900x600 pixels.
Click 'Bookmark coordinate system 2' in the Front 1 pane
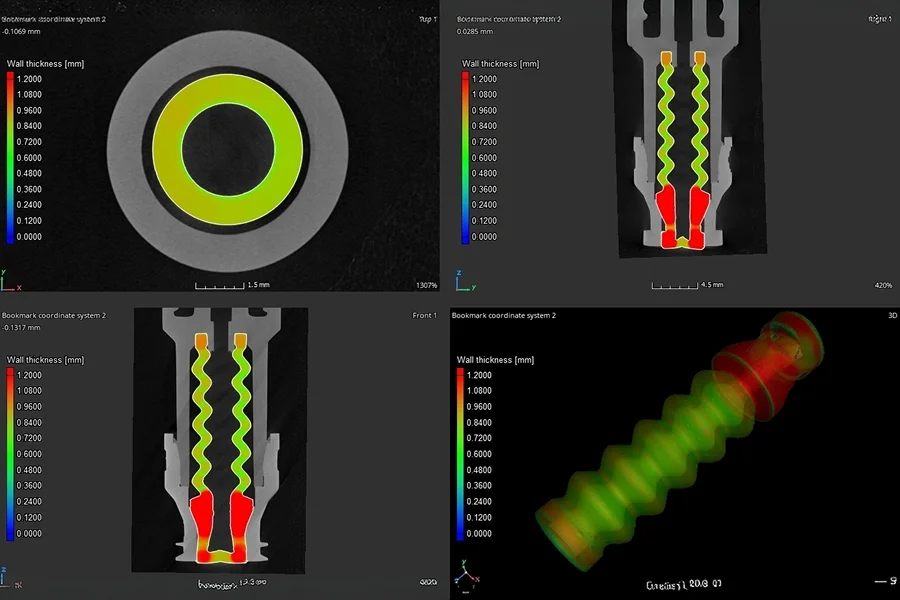[x=54, y=315]
